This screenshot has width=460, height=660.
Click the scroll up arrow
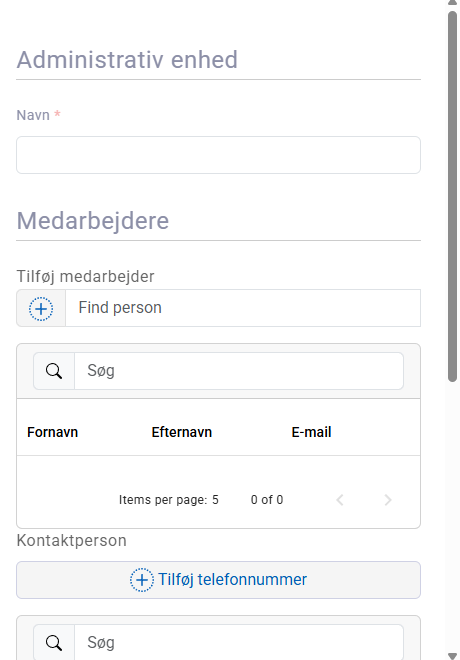[x=452, y=3]
